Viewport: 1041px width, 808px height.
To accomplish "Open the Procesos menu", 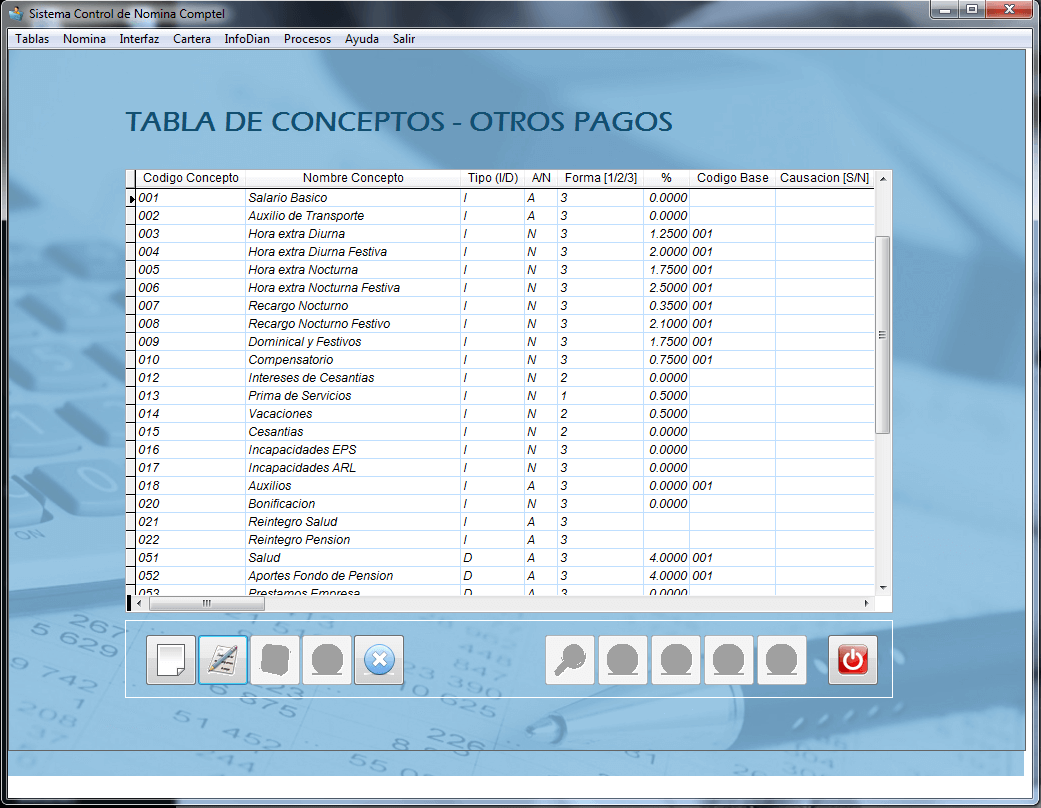I will [307, 39].
